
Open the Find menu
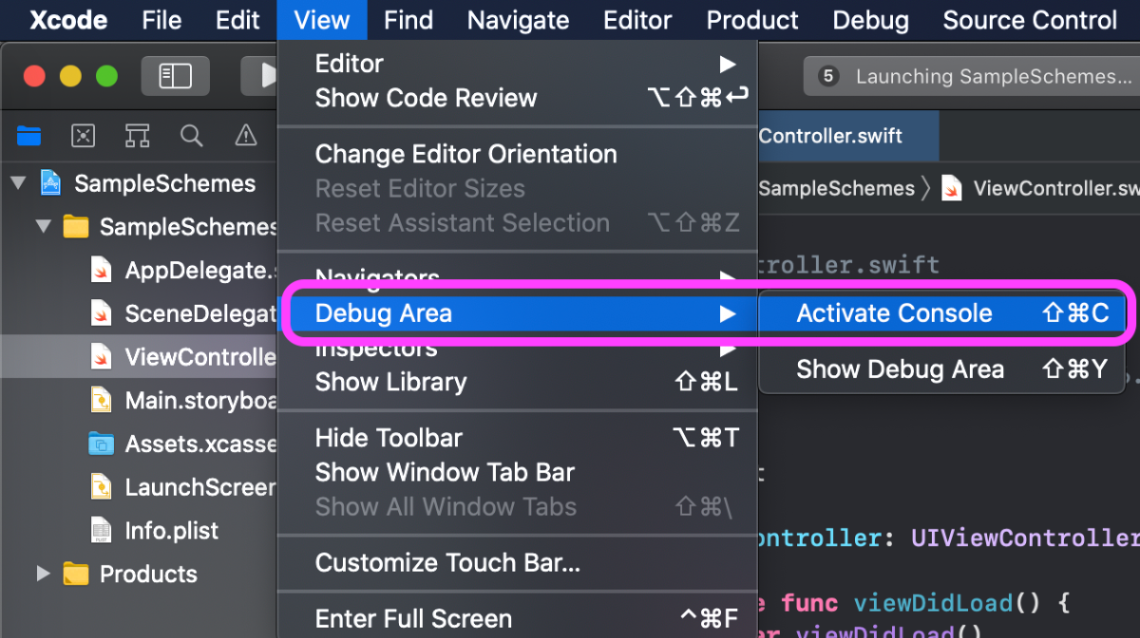click(408, 20)
